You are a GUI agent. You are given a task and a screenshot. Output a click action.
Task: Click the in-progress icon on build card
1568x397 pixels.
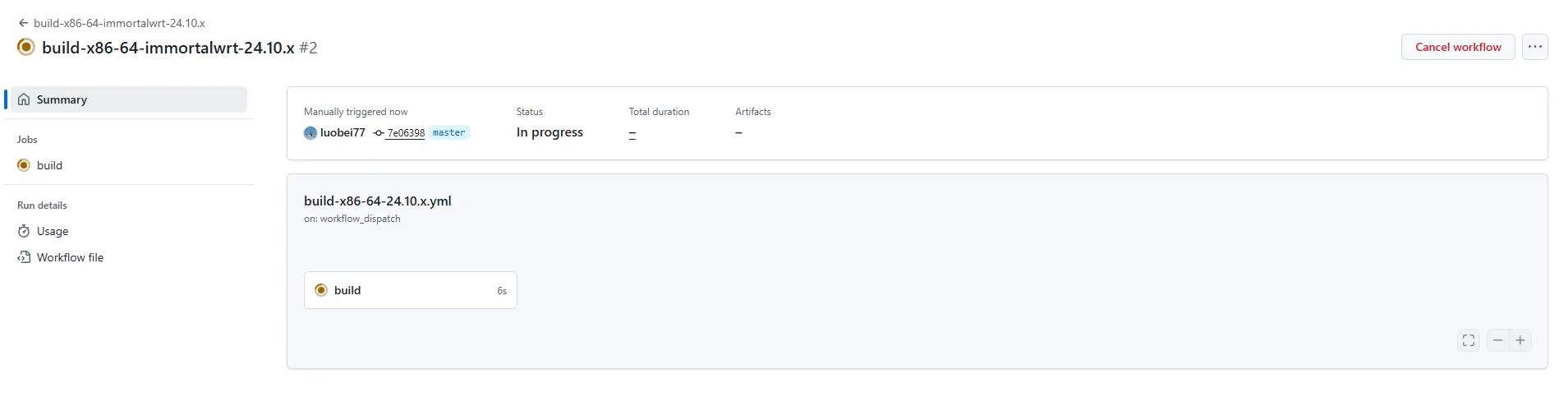tap(321, 290)
